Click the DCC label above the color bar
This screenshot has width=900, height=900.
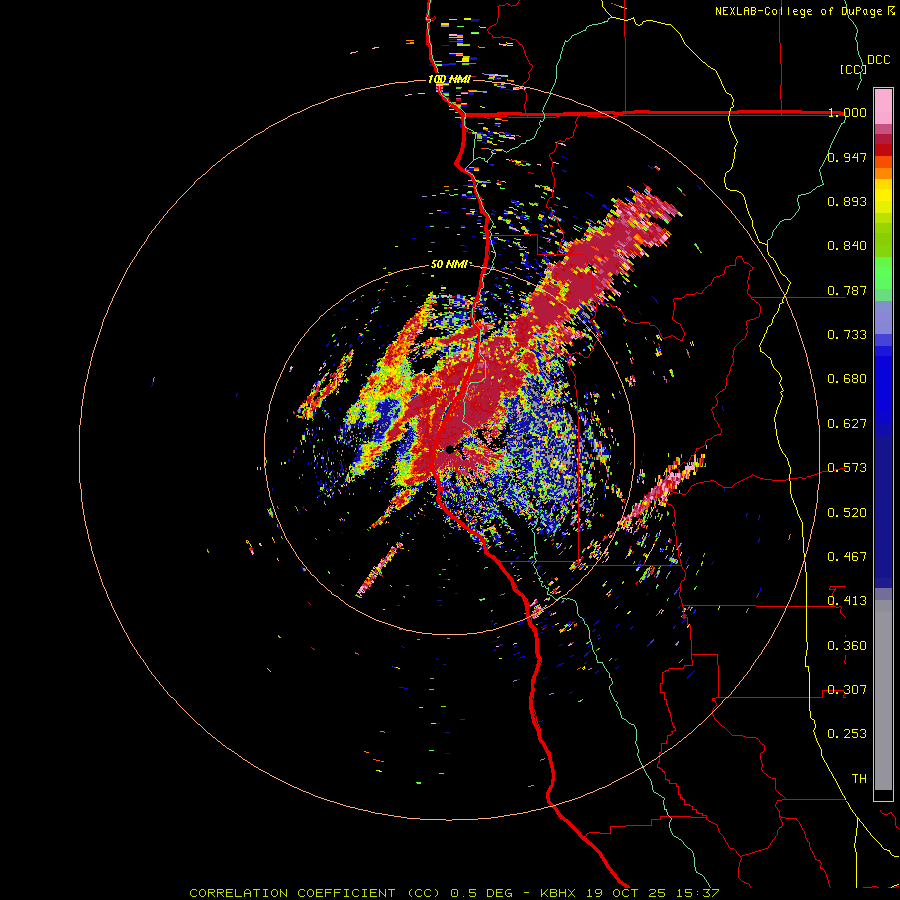[879, 60]
